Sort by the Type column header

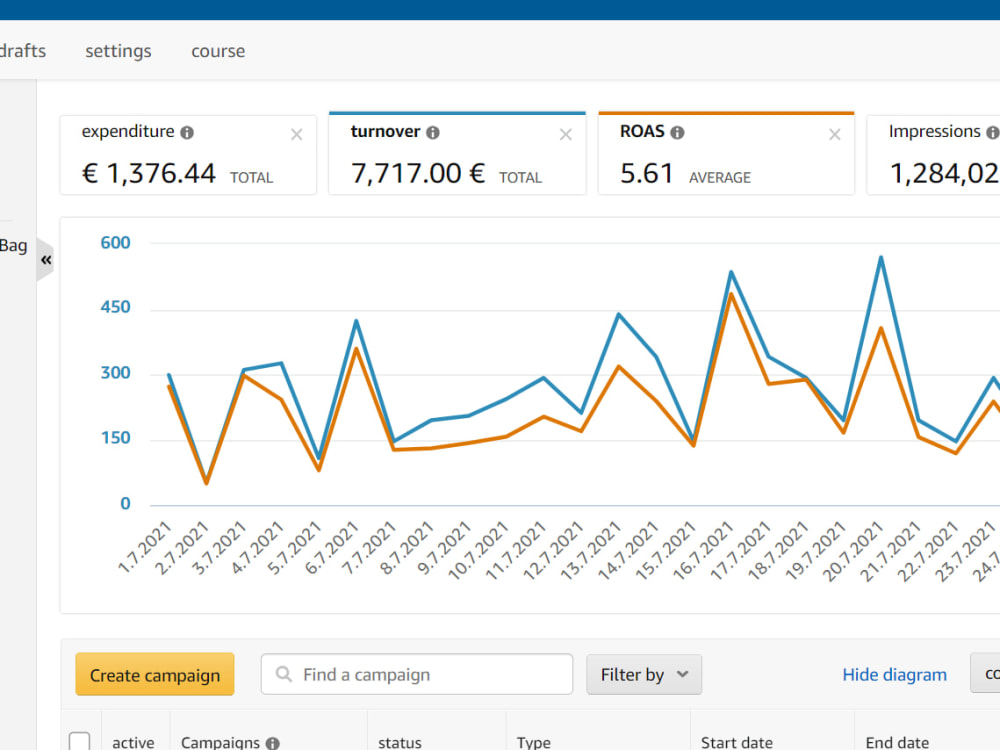534,742
